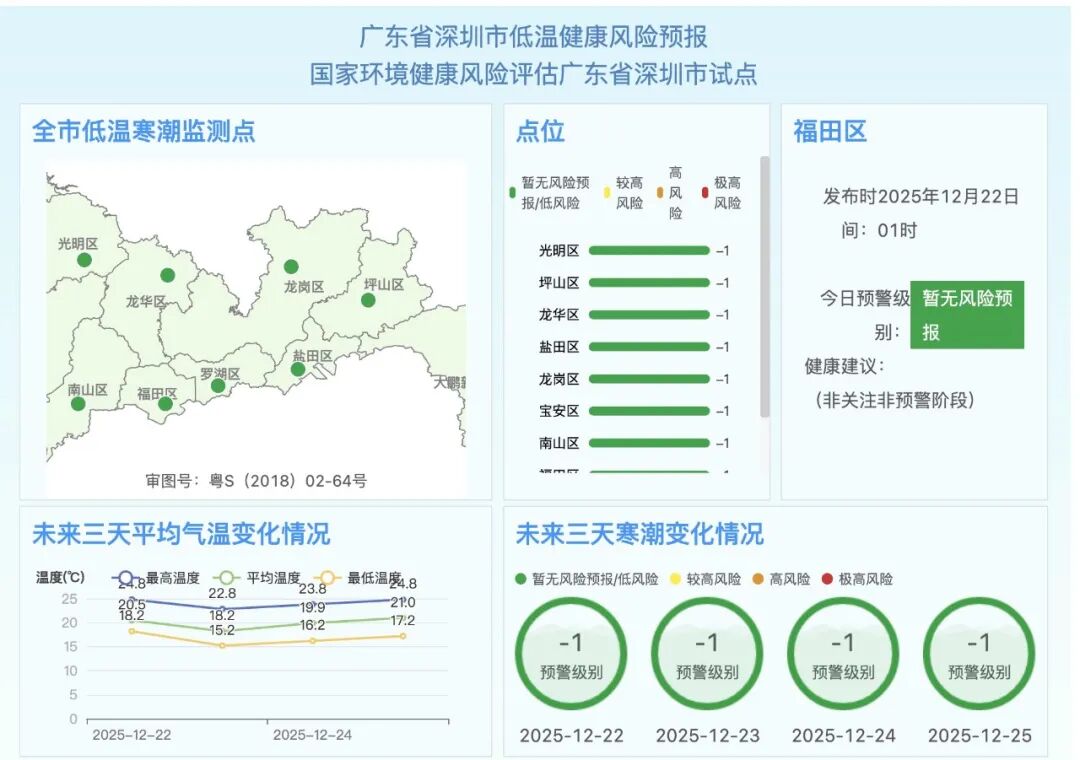Select the 福田区 map marker
This screenshot has width=1080, height=760.
(165, 404)
